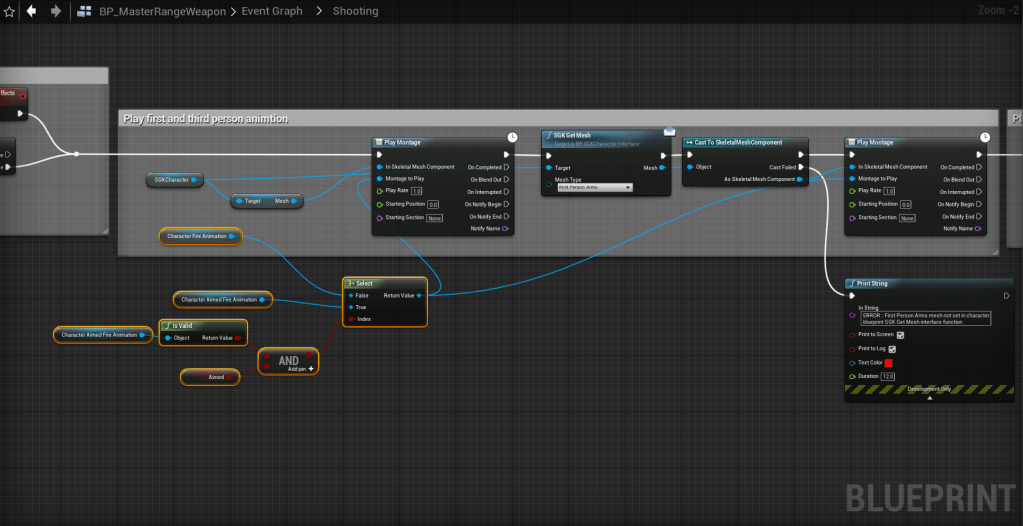Click the Is Valid function icon
This screenshot has height=526, width=1023.
coord(166,325)
